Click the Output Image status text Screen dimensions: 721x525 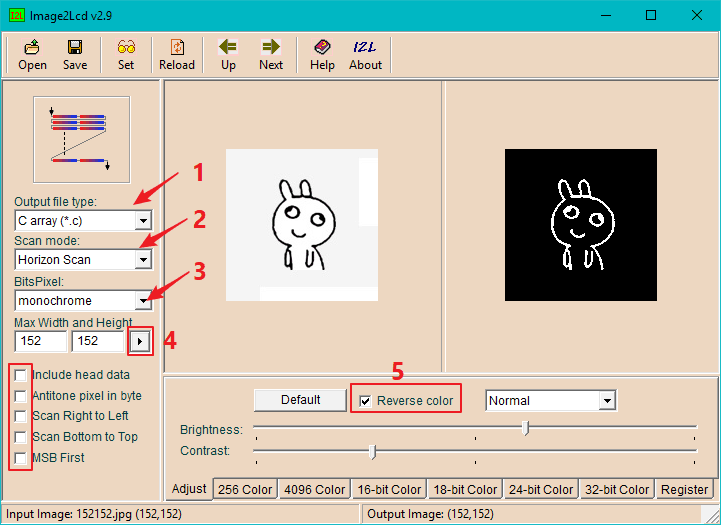(430, 514)
